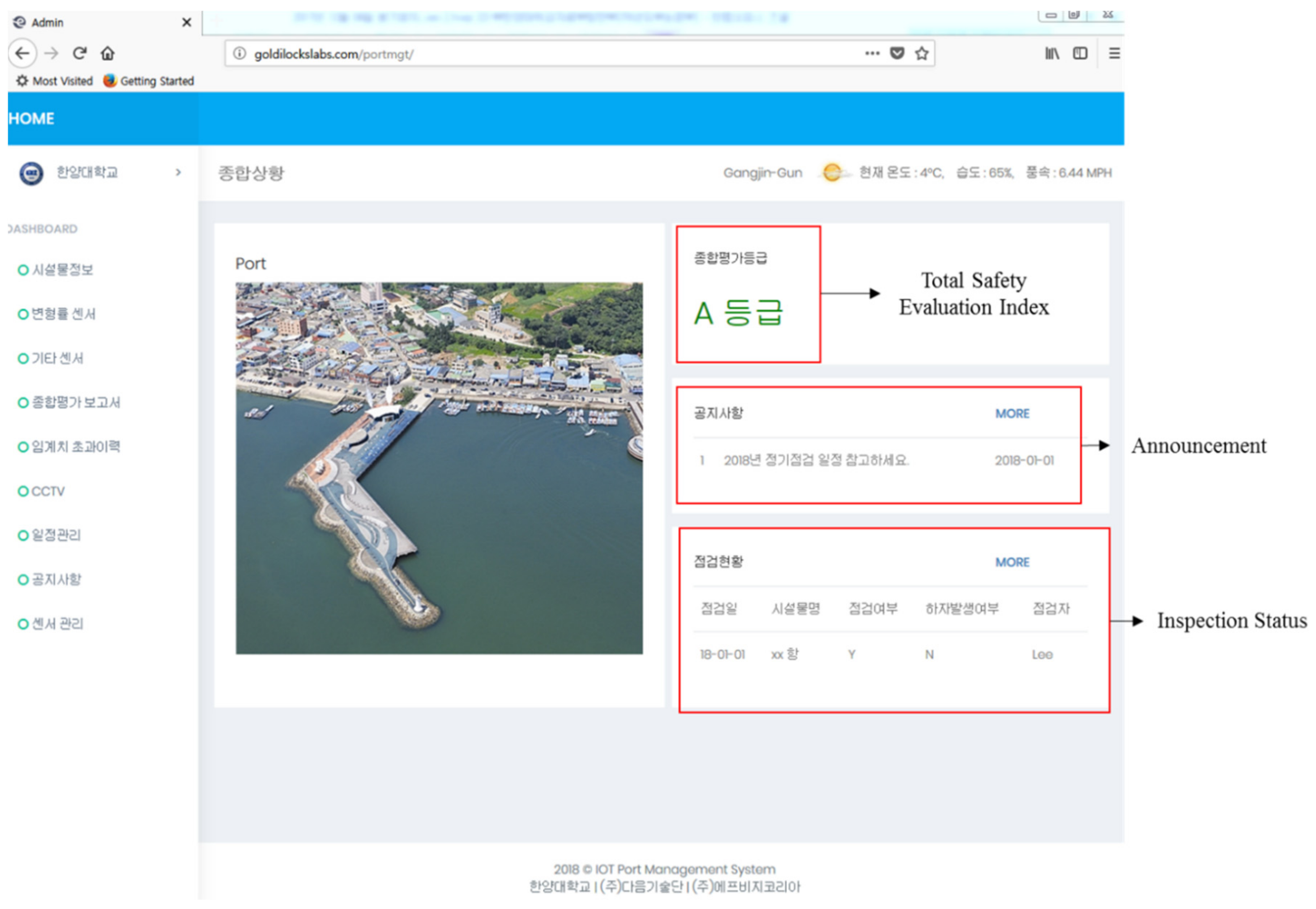Reload the page with refresh icon
Viewport: 1316px width, 909px height.
pyautogui.click(x=79, y=54)
